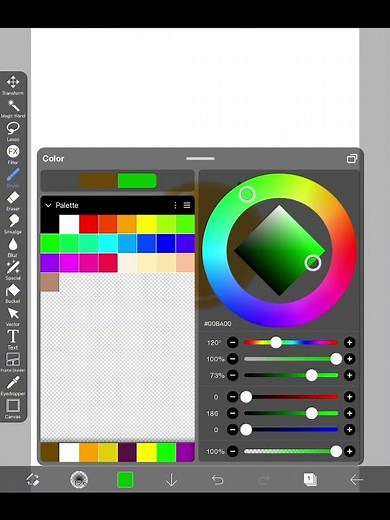This screenshot has height=520, width=390.
Task: Tap the back arrow in bottom bar
Action: [x=356, y=479]
